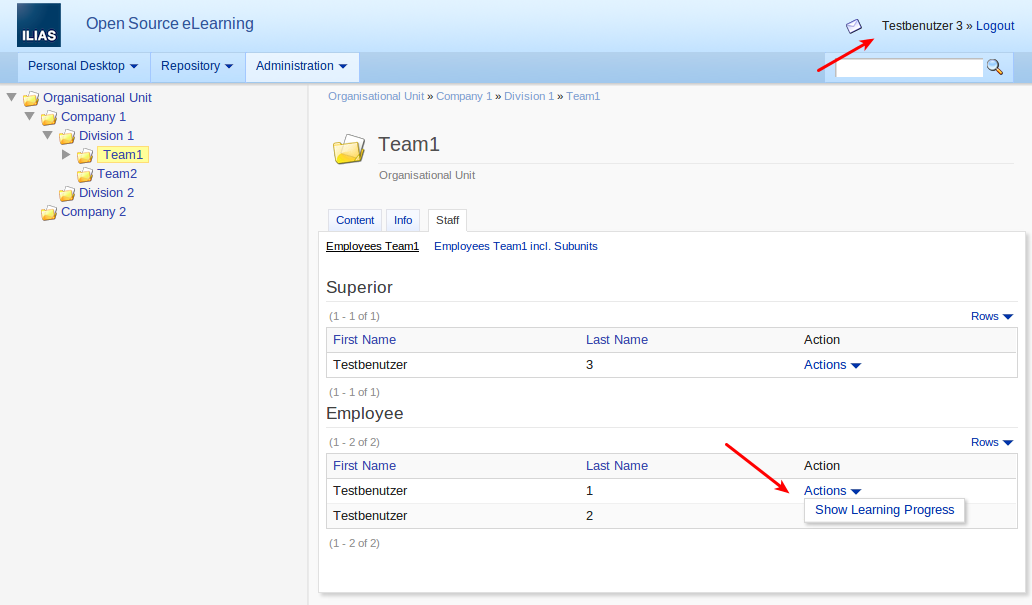Click into the search input field

click(x=908, y=68)
